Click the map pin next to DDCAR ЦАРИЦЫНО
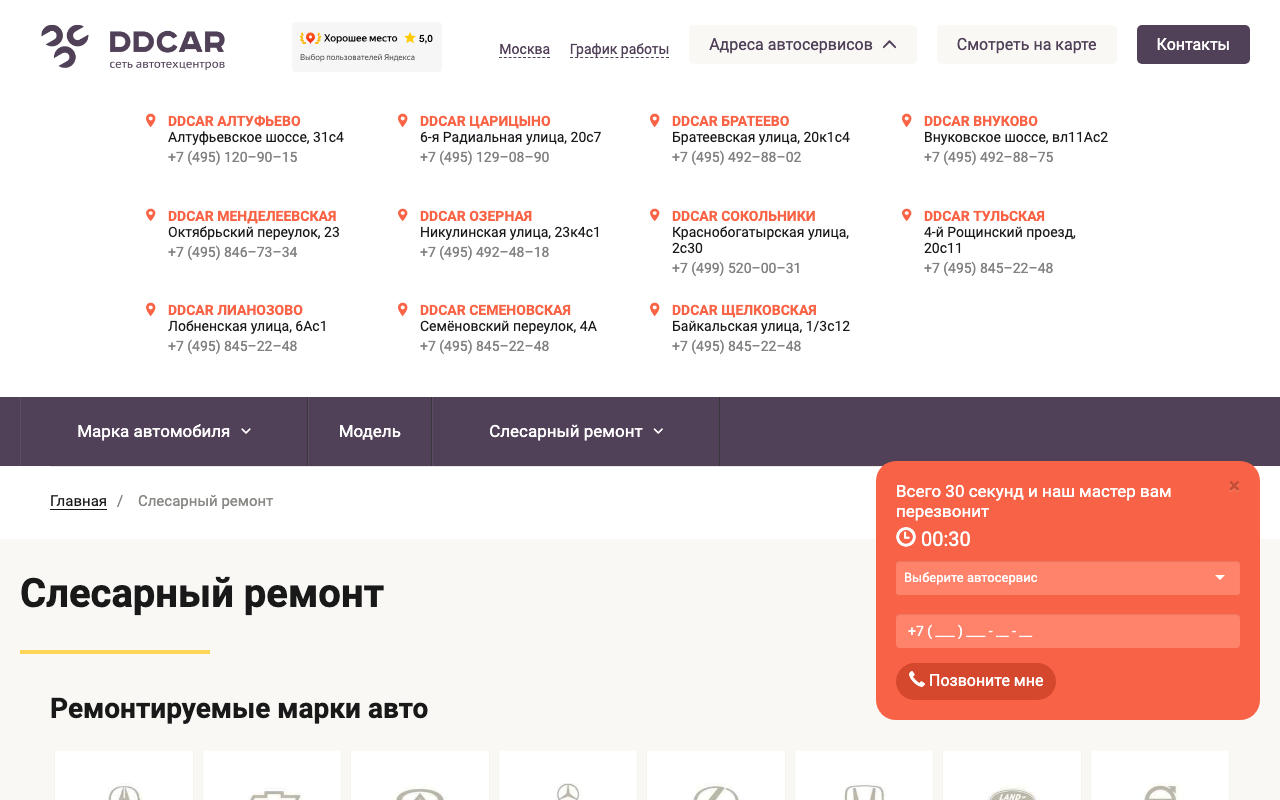Screen dimensions: 1280x800 click(x=403, y=121)
